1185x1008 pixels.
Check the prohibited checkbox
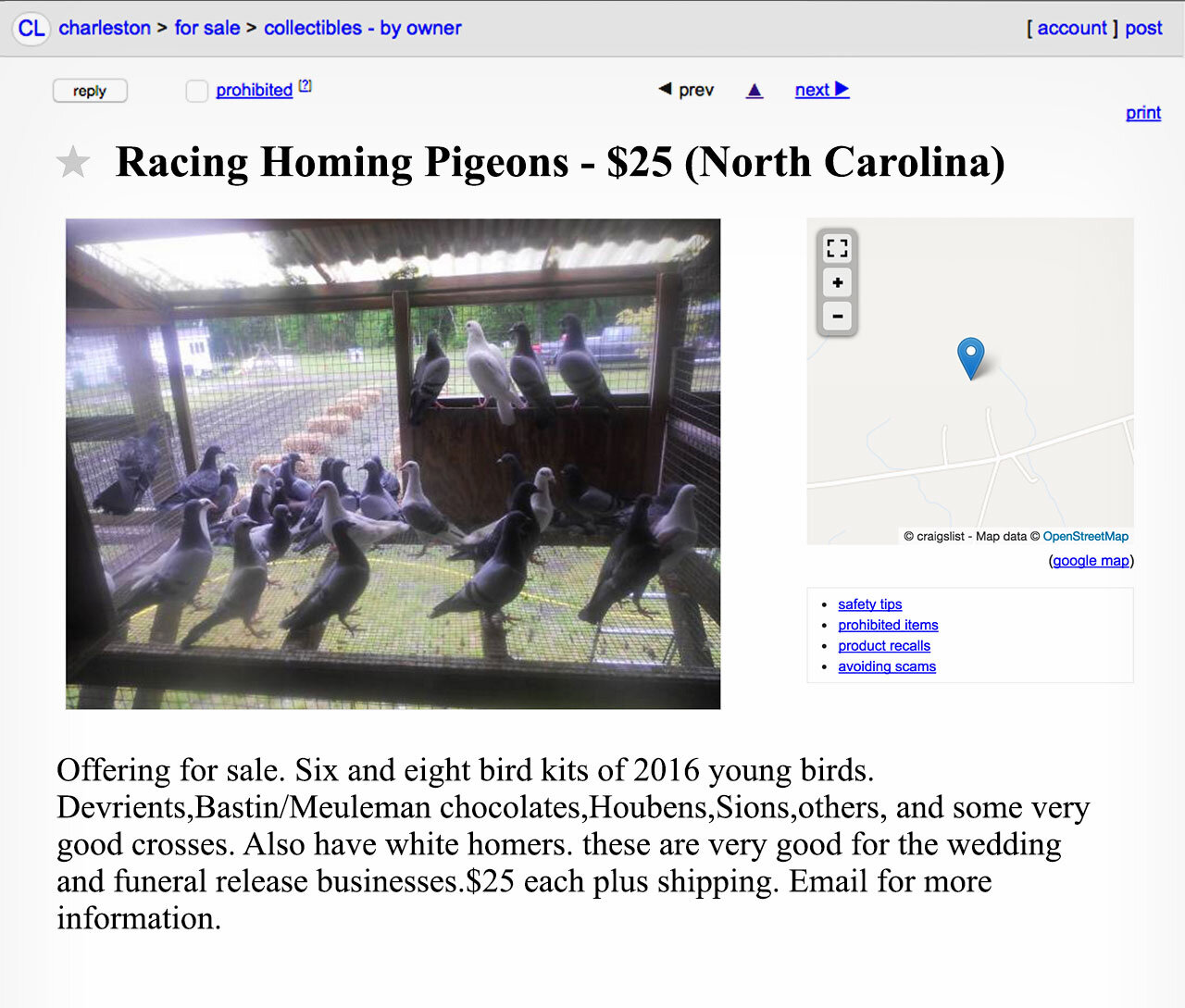coord(196,91)
